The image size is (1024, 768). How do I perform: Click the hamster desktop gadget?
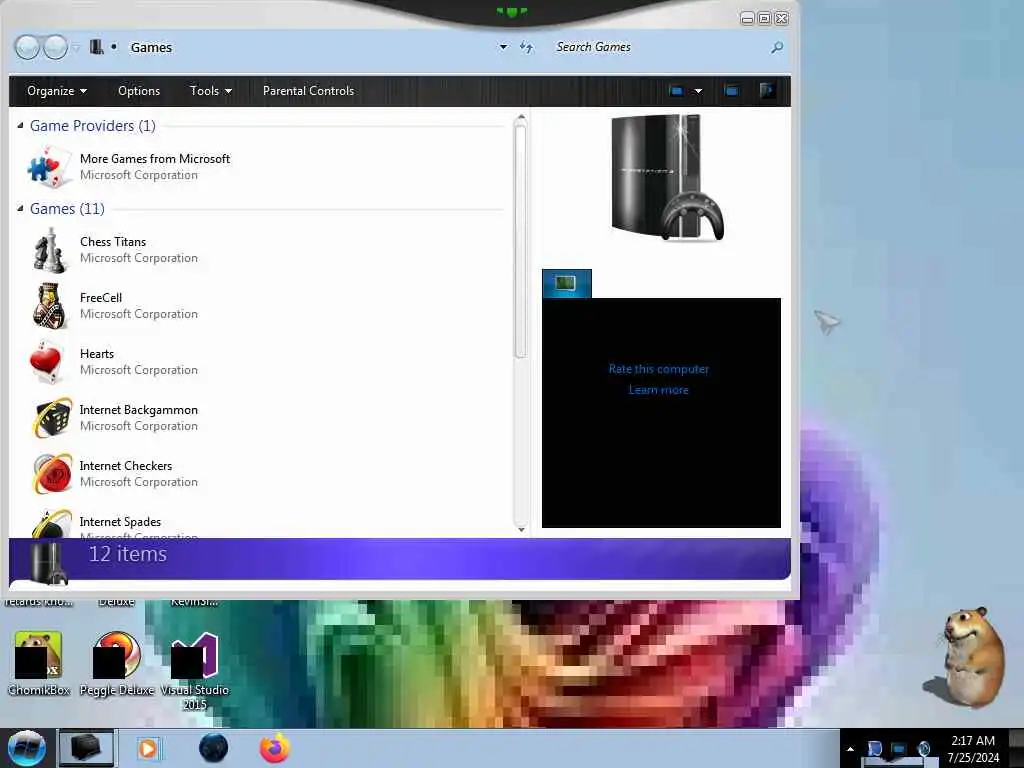pyautogui.click(x=966, y=657)
